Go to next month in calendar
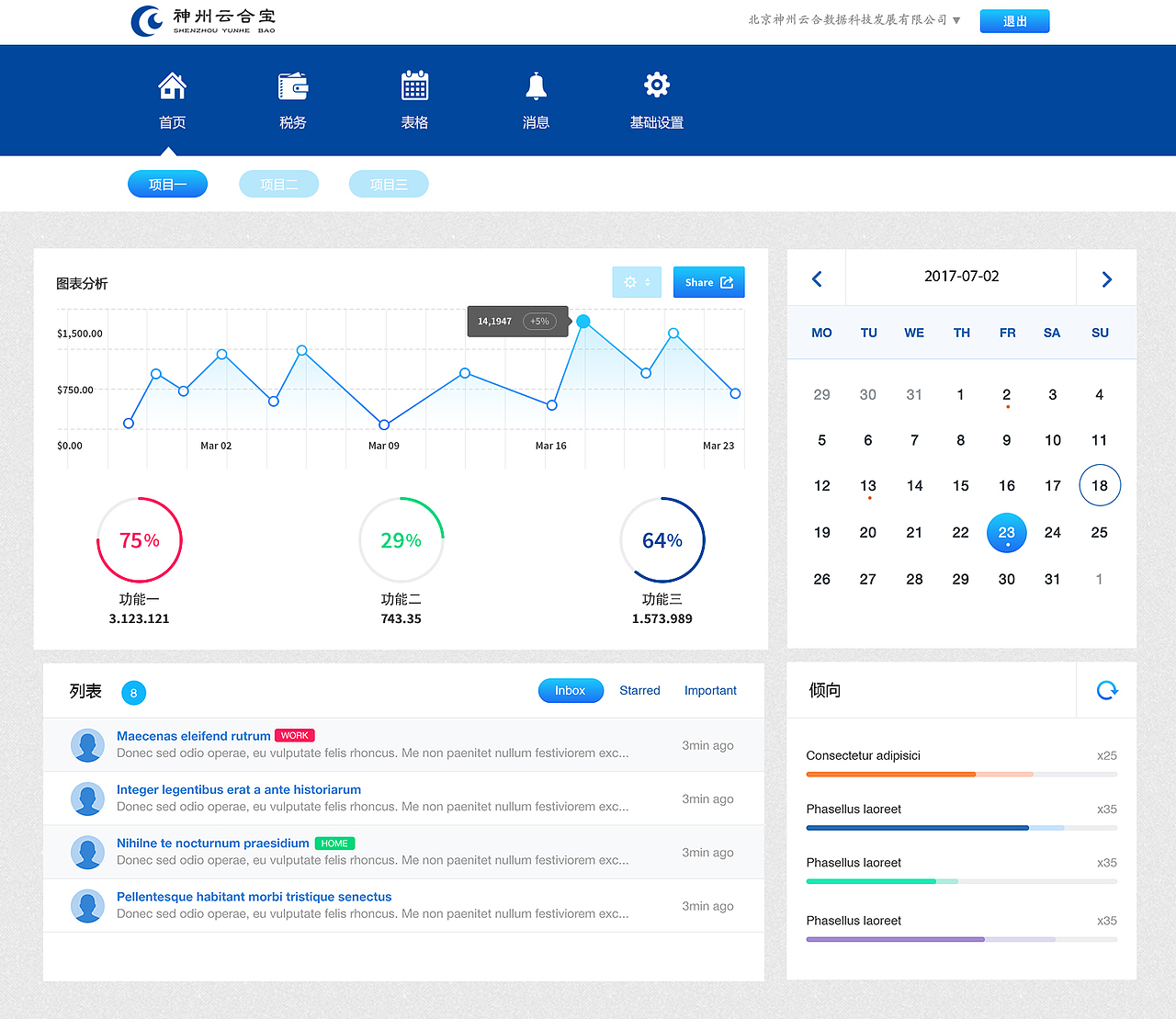 click(1106, 279)
